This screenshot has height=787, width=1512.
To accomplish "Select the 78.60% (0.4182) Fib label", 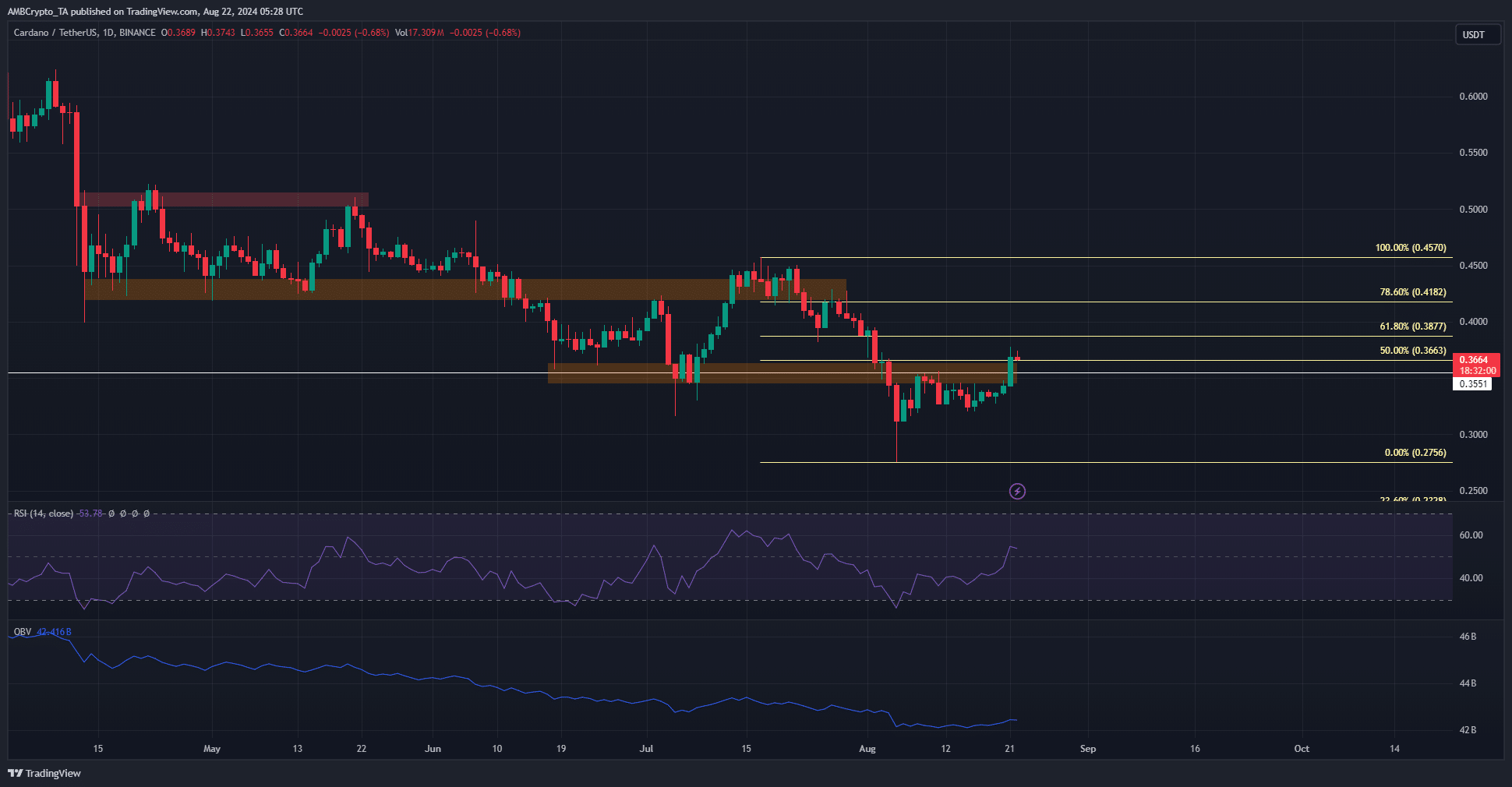I will click(x=1413, y=292).
